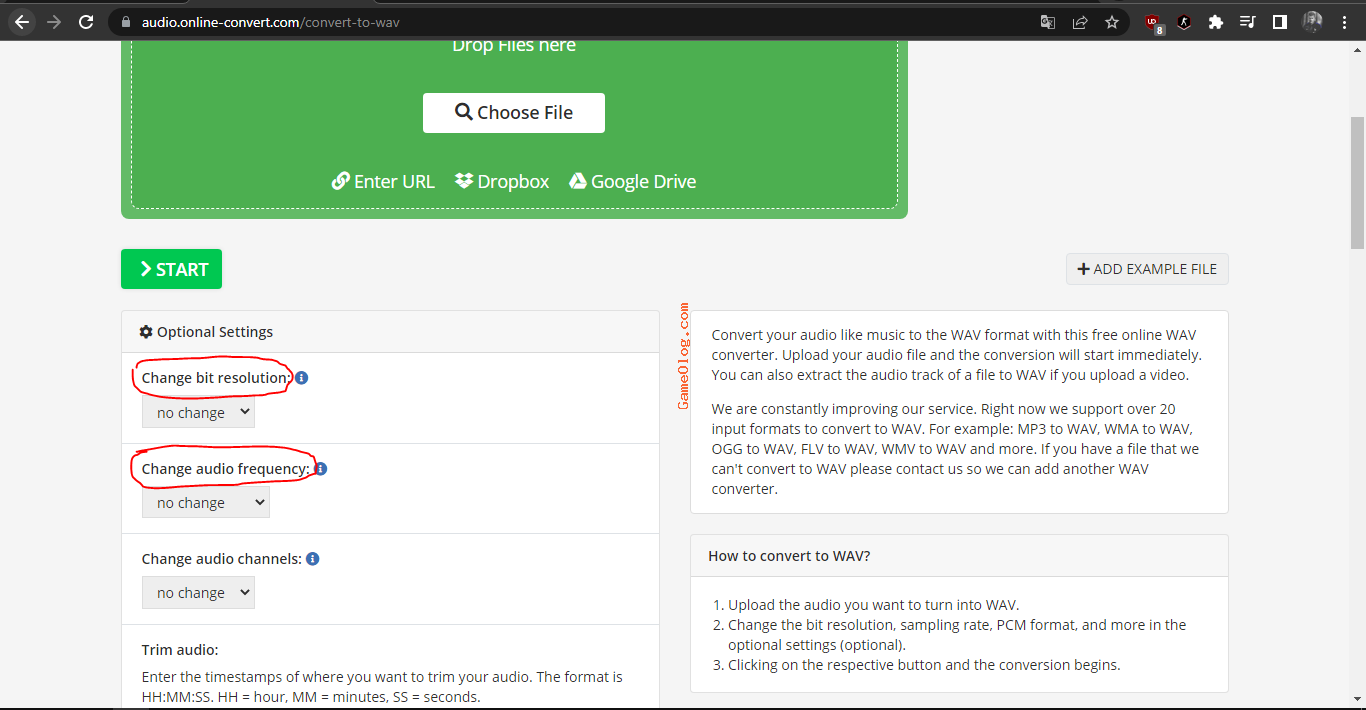
Task: Open the bit resolution dropdown
Action: [198, 413]
